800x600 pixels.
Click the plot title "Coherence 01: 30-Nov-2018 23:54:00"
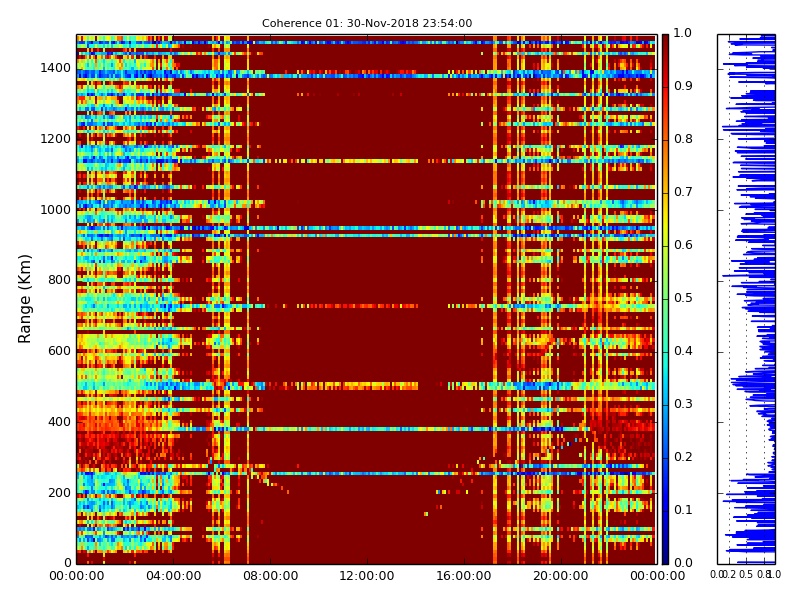[367, 23]
